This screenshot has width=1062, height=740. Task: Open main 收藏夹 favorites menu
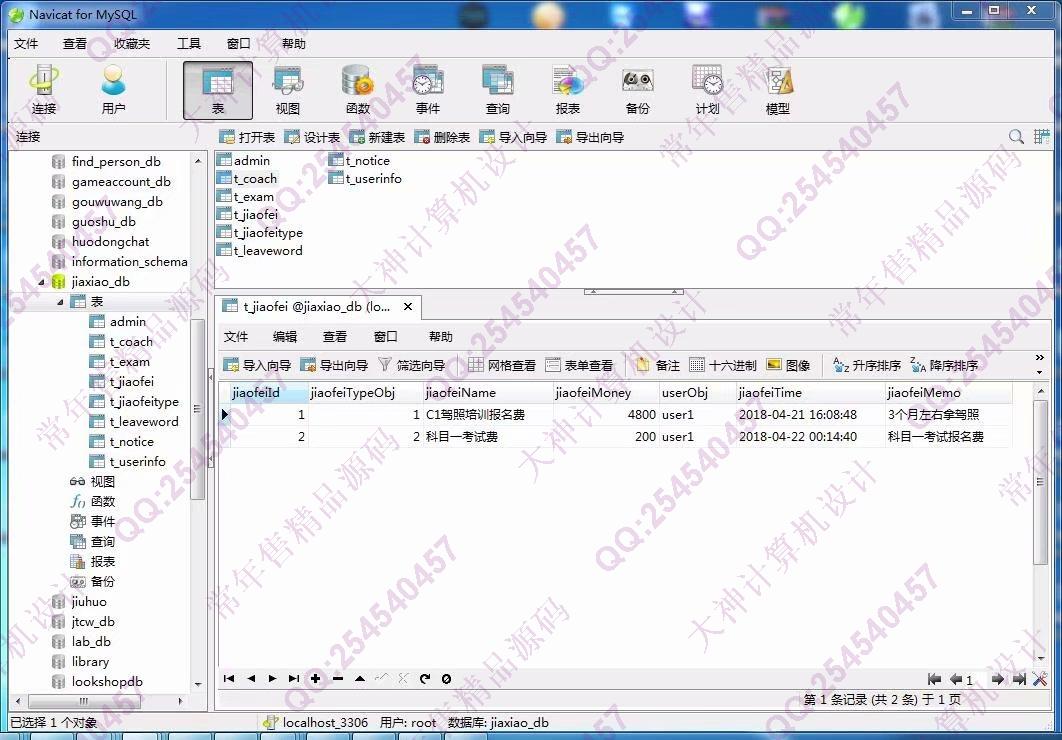click(x=132, y=44)
